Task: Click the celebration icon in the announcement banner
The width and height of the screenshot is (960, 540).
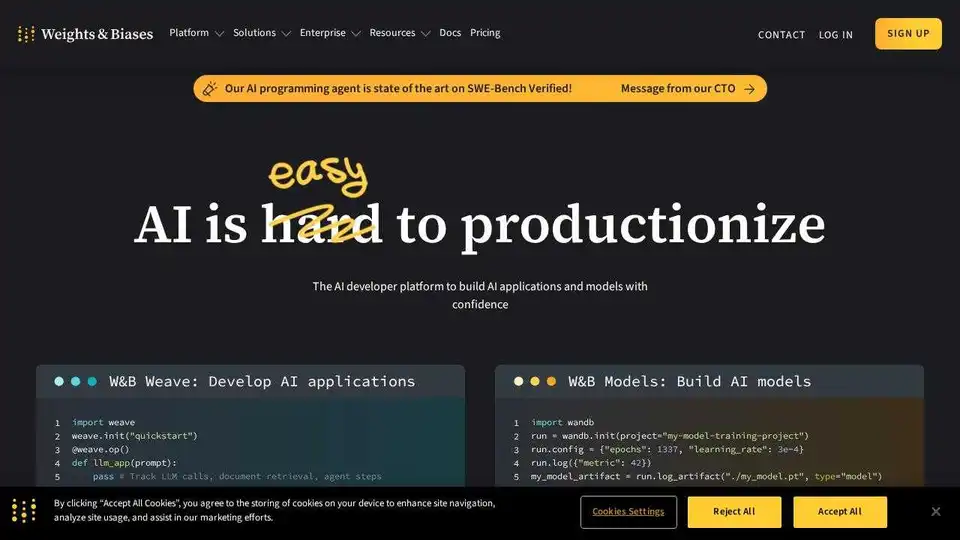Action: [x=210, y=89]
